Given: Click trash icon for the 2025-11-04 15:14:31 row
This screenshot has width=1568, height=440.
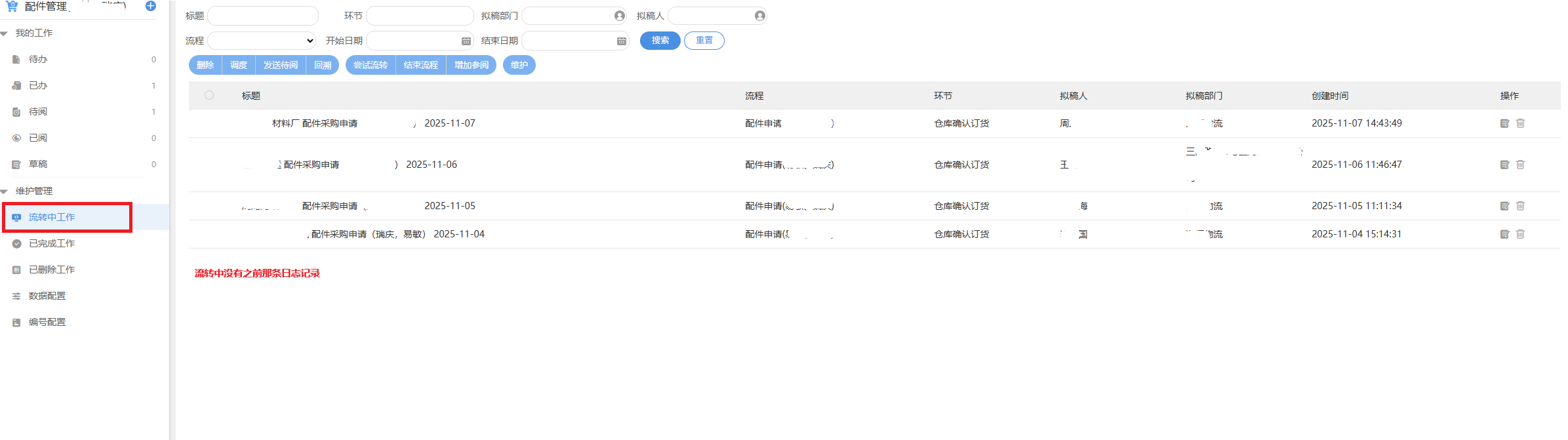Looking at the screenshot, I should [1520, 234].
